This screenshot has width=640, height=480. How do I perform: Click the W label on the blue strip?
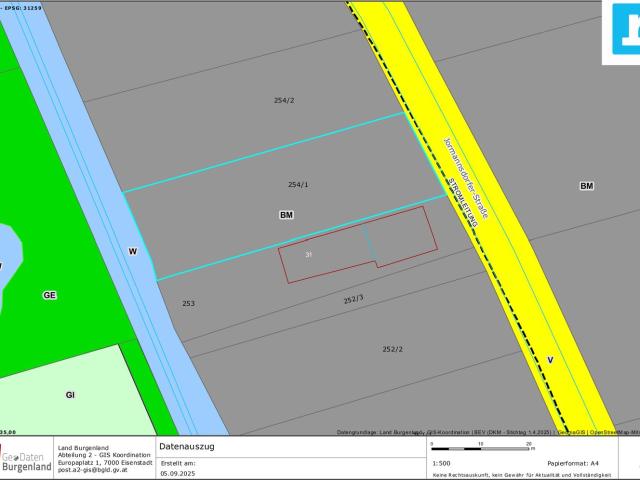(132, 252)
